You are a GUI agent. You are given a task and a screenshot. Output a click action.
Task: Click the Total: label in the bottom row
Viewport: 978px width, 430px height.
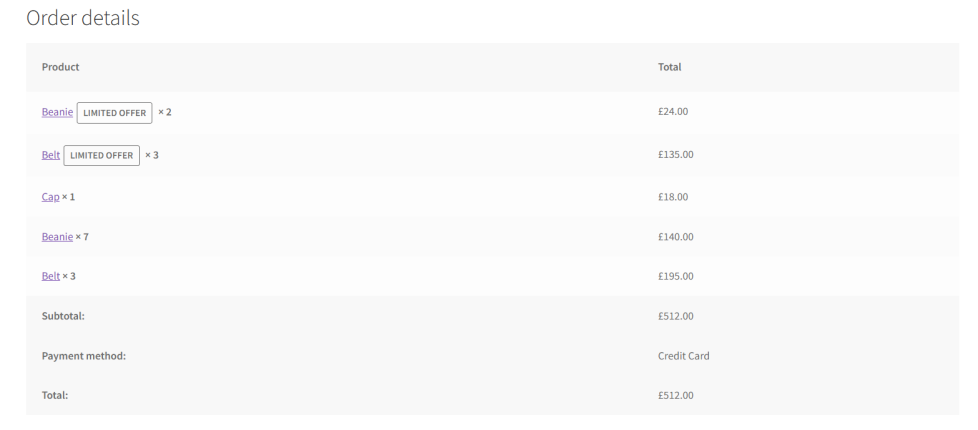[55, 395]
